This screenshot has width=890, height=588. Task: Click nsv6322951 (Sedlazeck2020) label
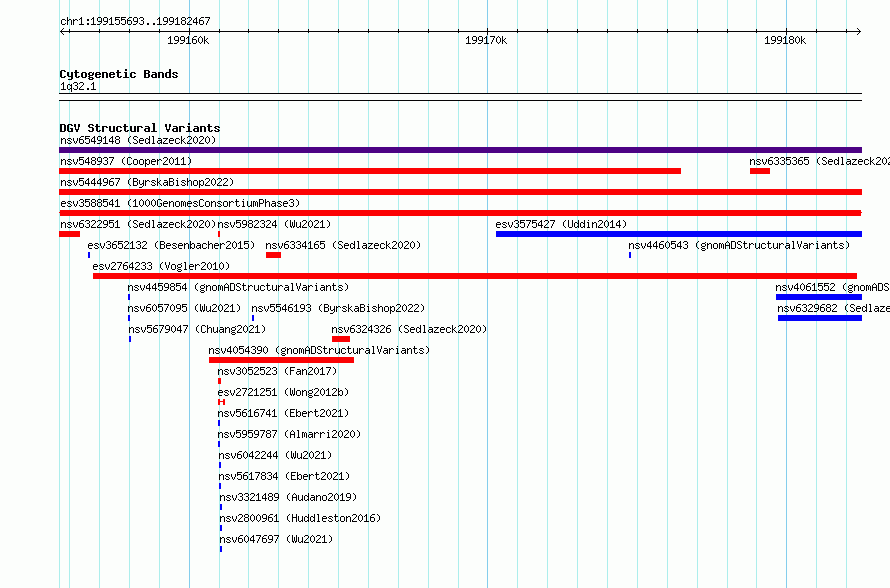click(138, 224)
